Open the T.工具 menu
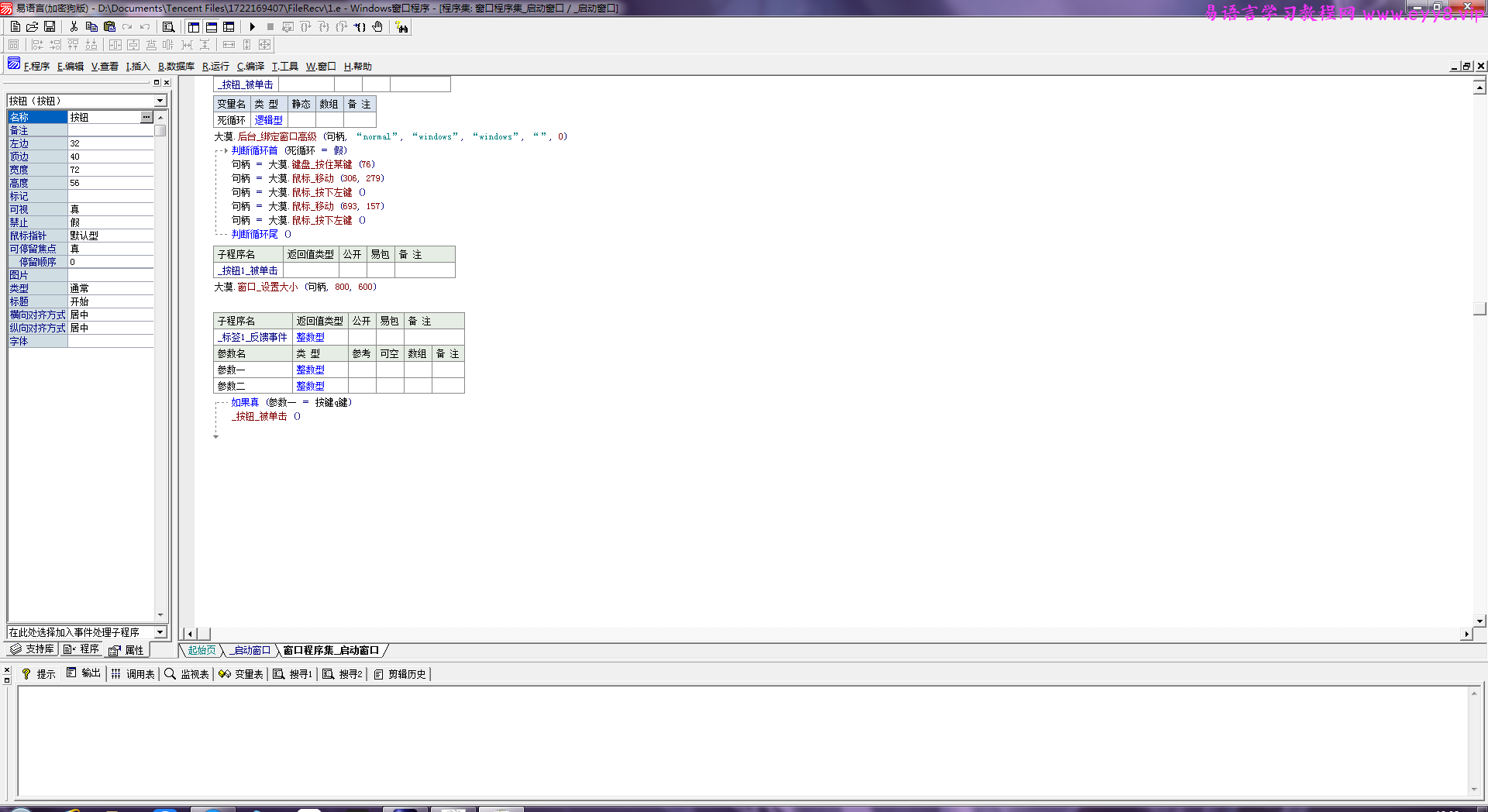This screenshot has width=1488, height=812. 284,67
